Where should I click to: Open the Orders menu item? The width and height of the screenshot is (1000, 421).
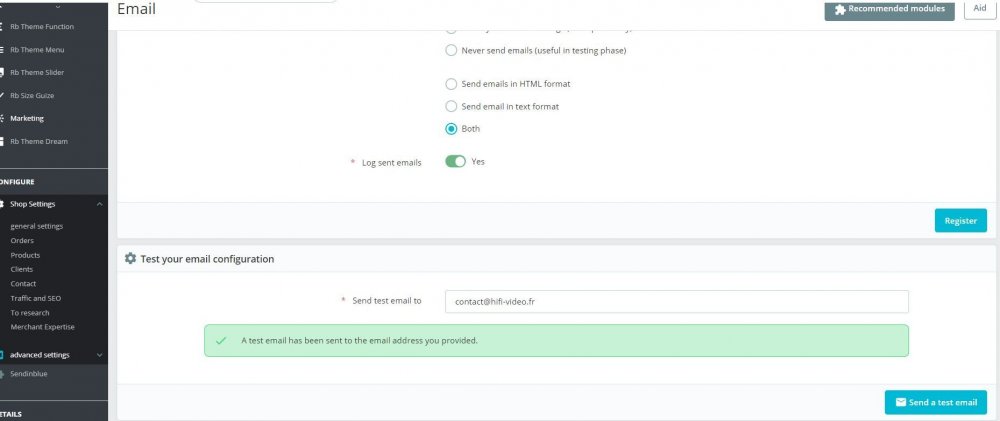22,241
